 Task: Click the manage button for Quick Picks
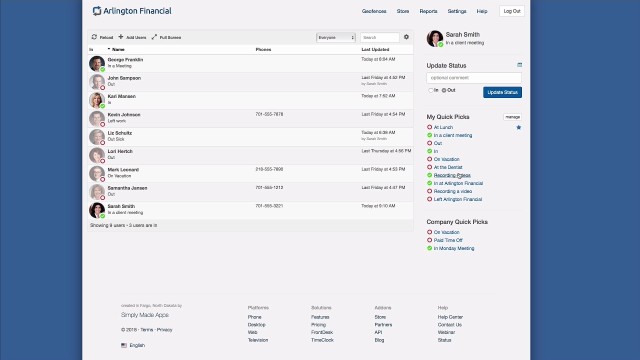pyautogui.click(x=512, y=117)
